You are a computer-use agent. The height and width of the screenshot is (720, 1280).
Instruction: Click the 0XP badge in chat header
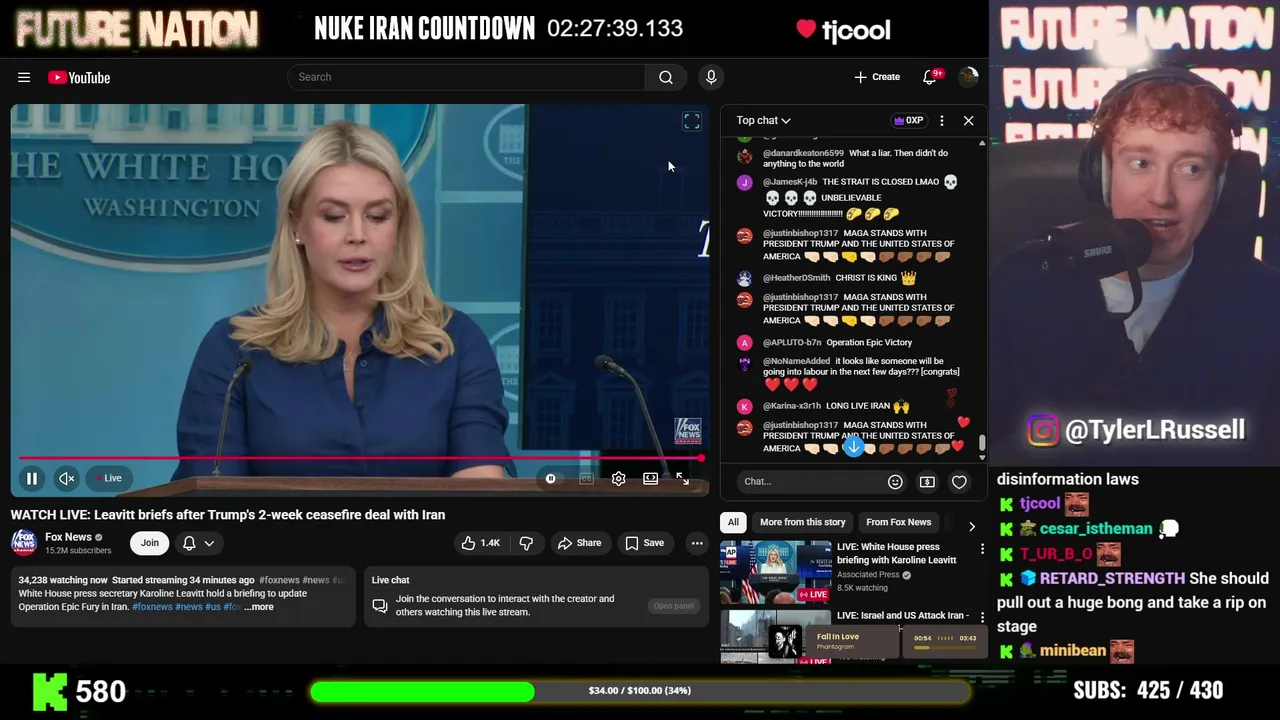(x=908, y=120)
